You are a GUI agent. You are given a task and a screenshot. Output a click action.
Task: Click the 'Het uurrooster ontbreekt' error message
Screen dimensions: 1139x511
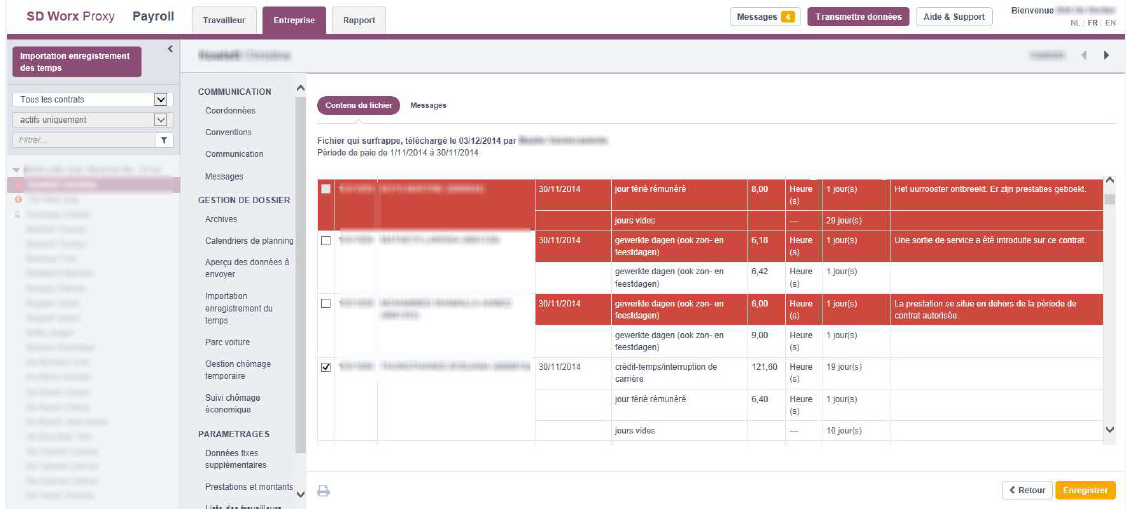(992, 189)
